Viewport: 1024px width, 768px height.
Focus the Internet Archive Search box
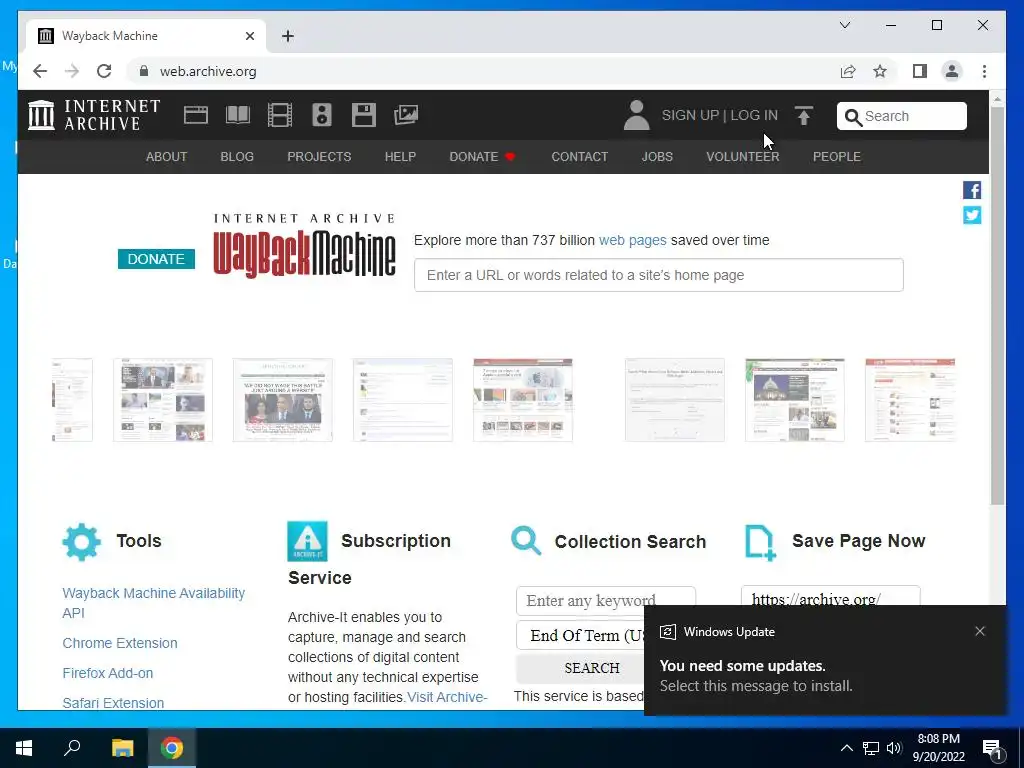[x=901, y=116]
